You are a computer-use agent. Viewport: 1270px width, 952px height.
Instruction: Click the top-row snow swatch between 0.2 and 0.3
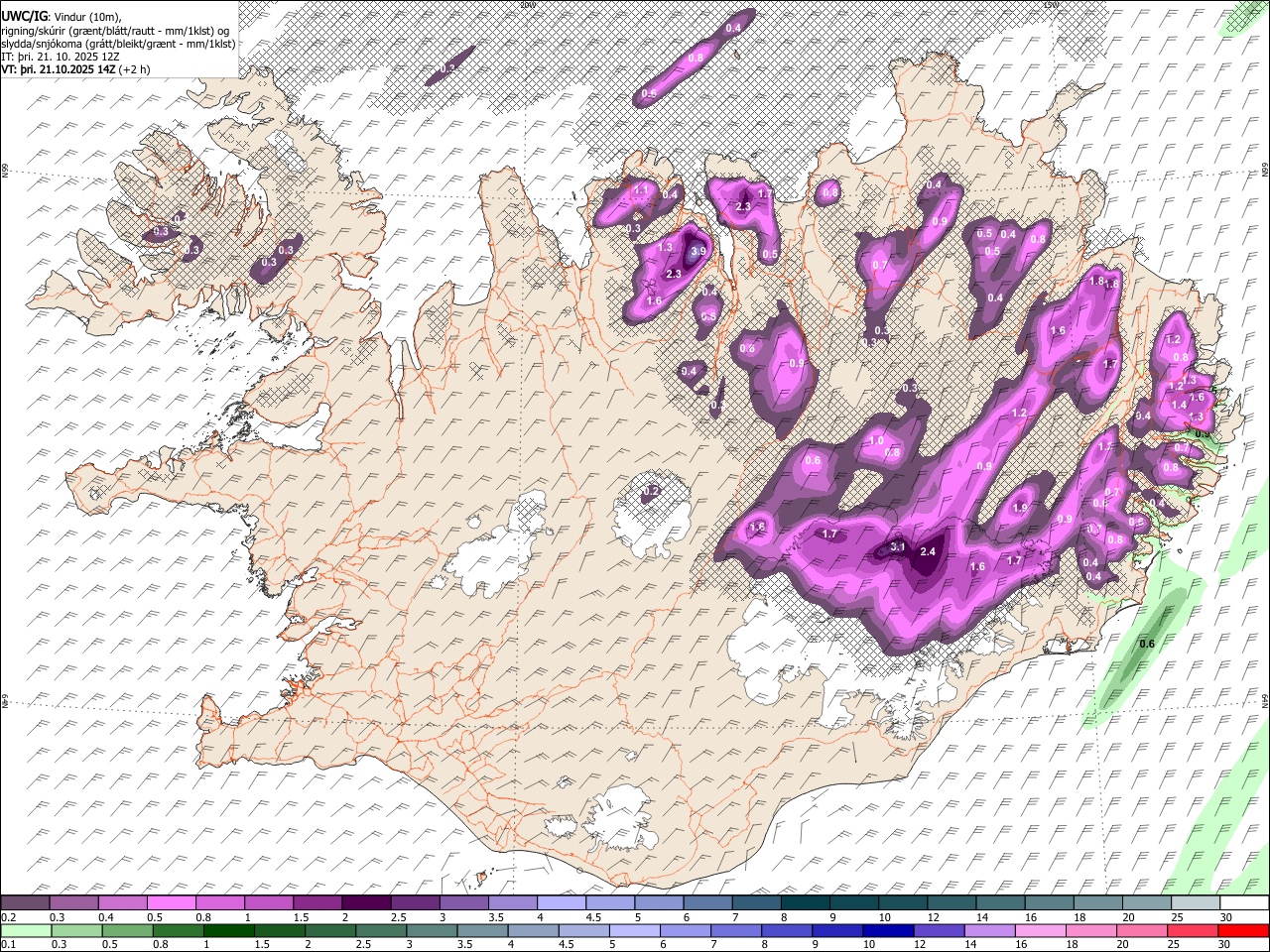[26, 903]
